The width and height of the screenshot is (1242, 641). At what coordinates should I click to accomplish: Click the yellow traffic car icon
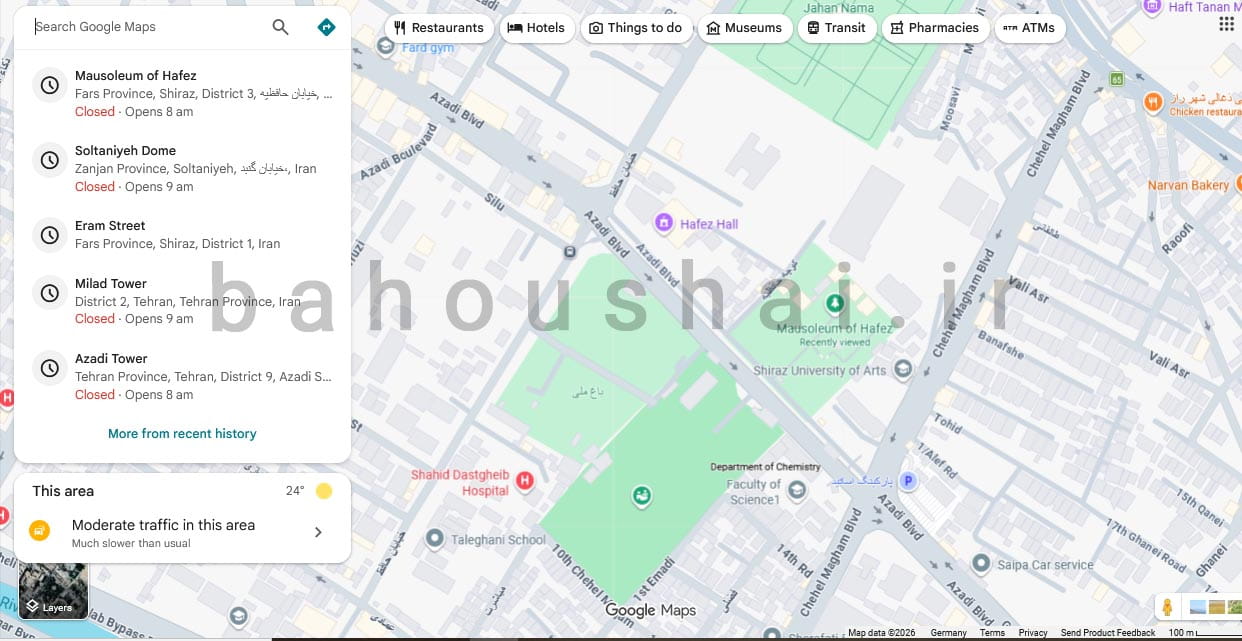[39, 531]
